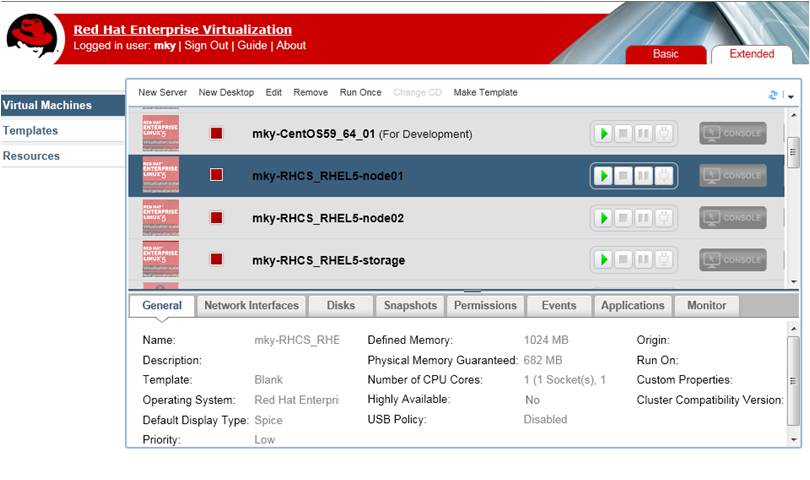Click the Red Hat logo
This screenshot has width=810, height=480.
tap(32, 36)
